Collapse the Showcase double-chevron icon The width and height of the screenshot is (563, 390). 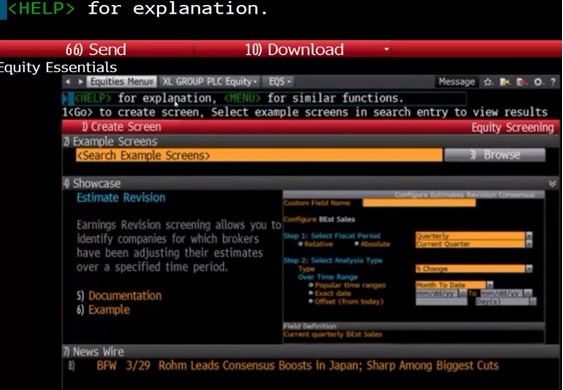point(552,184)
